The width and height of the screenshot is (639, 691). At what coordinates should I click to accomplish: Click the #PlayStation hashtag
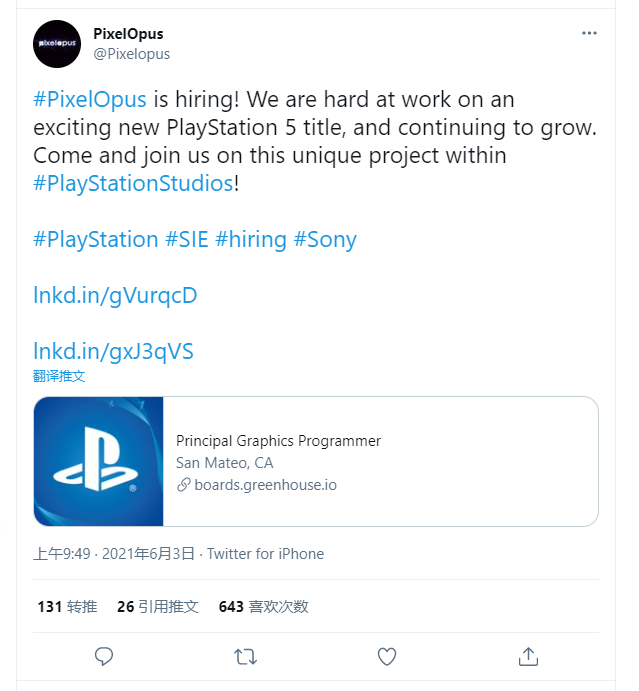pyautogui.click(x=96, y=240)
